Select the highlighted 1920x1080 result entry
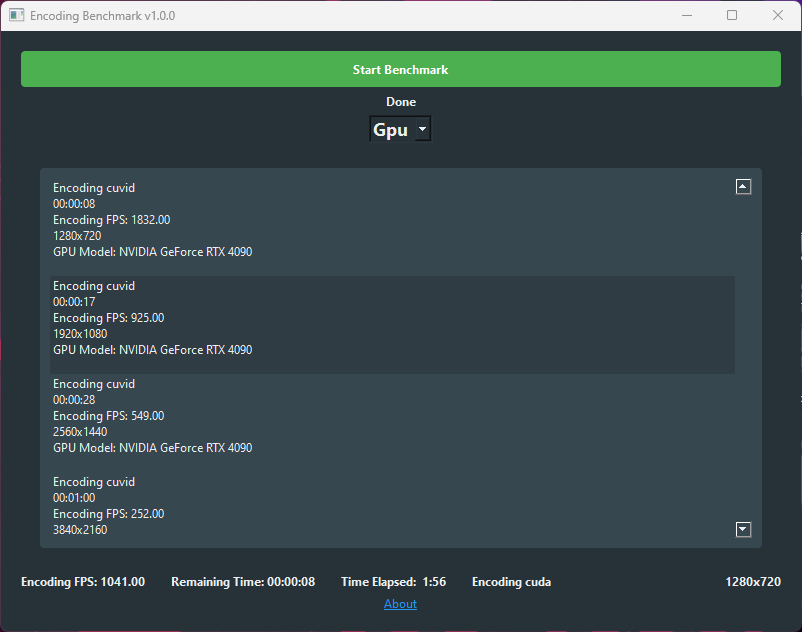 (x=392, y=325)
